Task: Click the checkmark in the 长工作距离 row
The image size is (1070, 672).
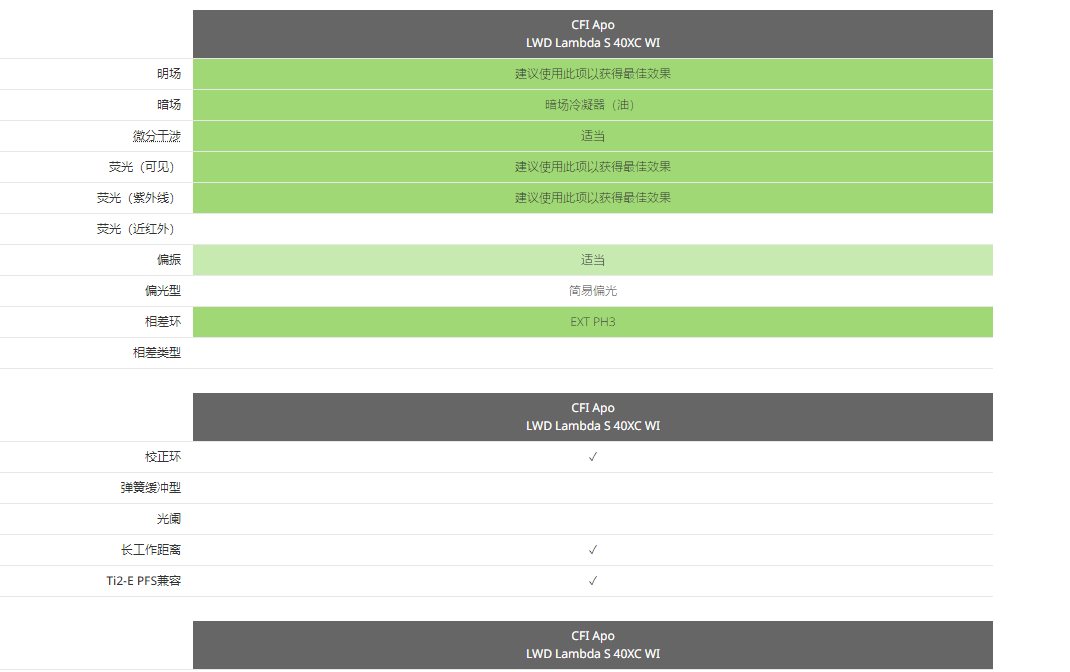Action: pyautogui.click(x=593, y=550)
